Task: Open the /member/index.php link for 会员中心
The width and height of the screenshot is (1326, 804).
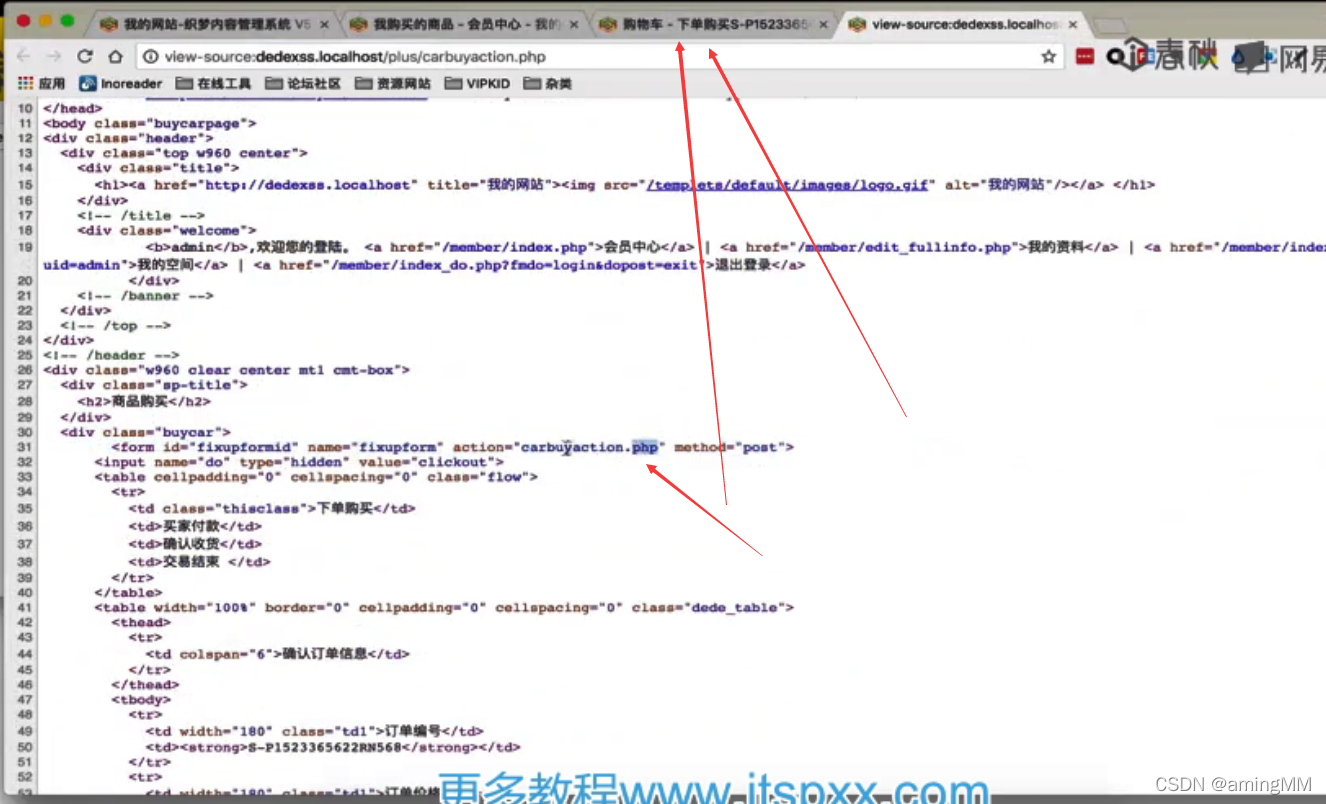Action: pos(513,247)
